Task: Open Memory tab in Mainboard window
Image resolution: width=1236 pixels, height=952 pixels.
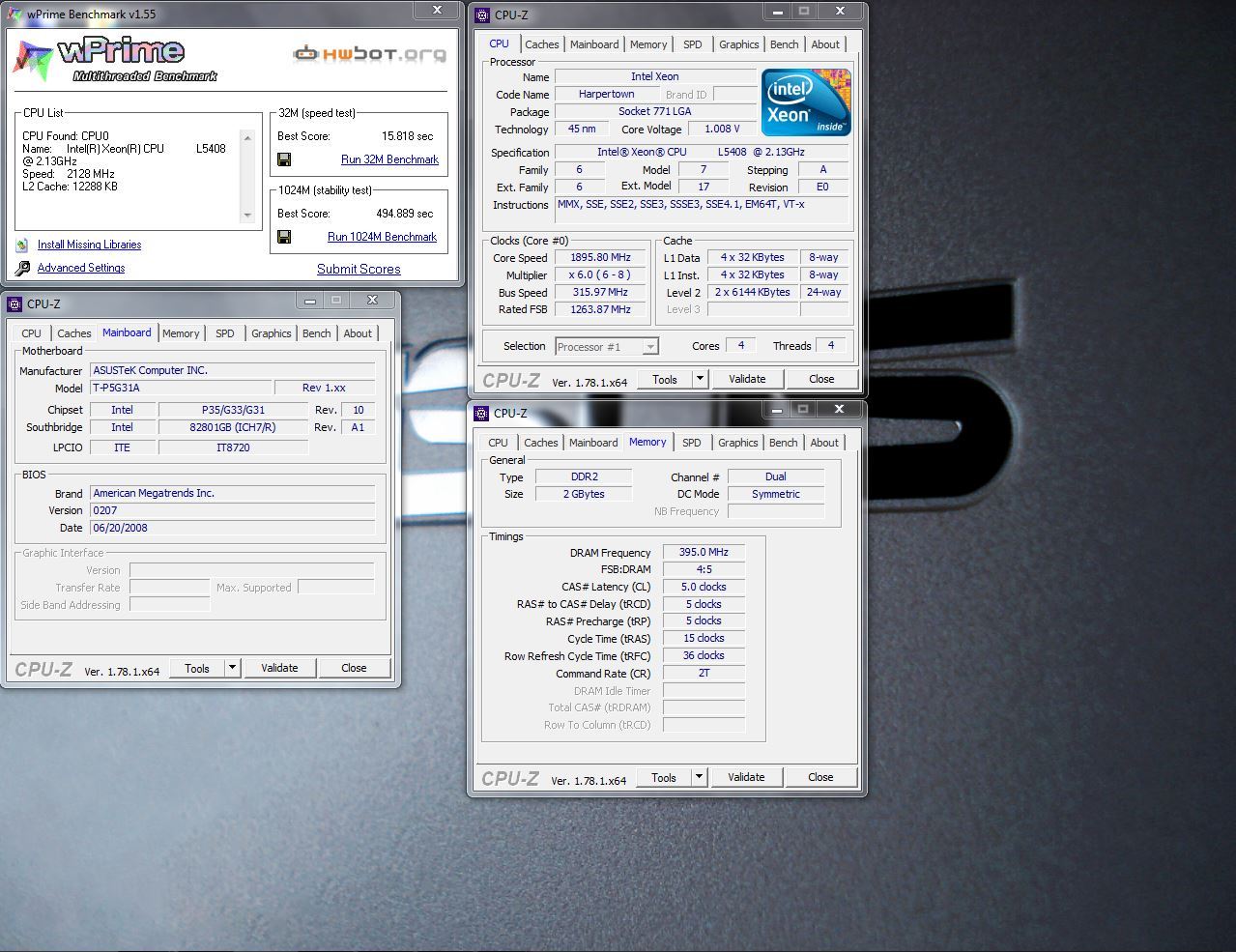Action: (181, 333)
